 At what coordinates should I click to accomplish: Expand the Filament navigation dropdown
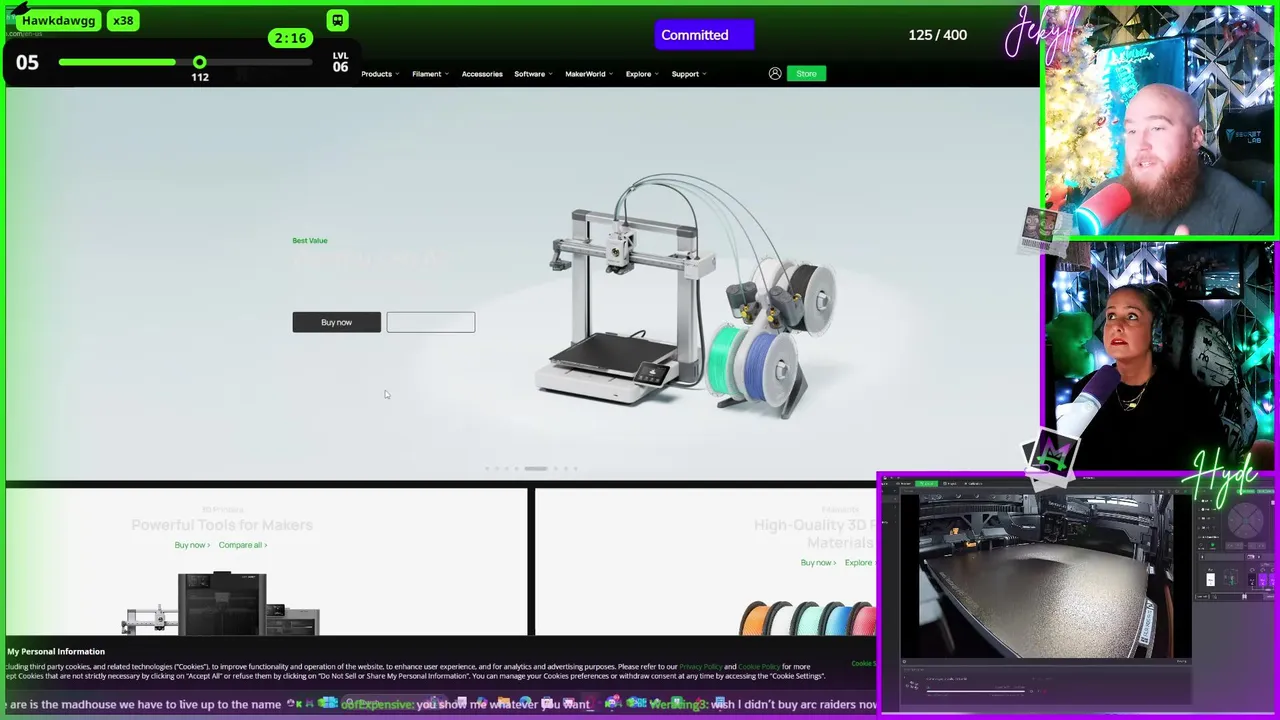pyautogui.click(x=430, y=74)
